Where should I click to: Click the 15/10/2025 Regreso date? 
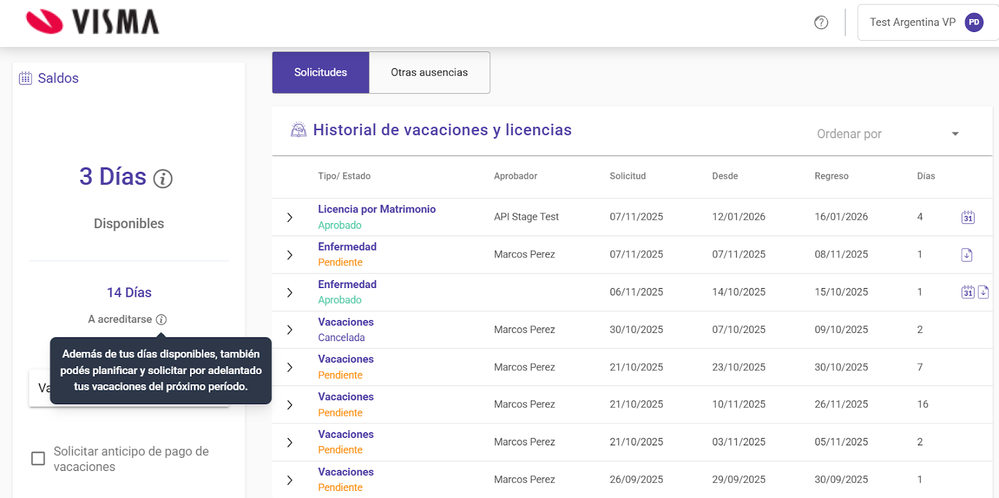(x=841, y=292)
